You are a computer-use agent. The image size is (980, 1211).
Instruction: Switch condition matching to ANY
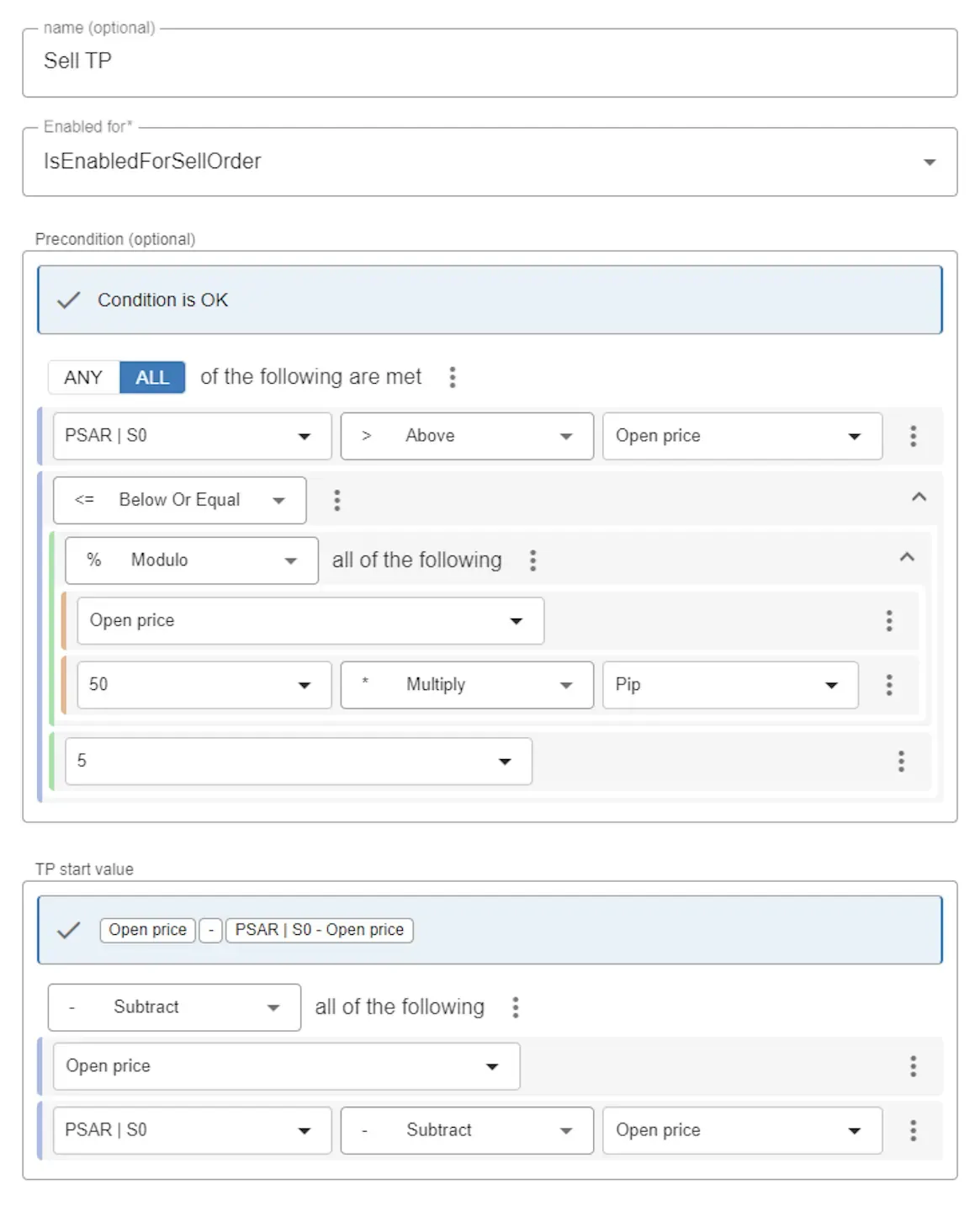[x=83, y=378]
